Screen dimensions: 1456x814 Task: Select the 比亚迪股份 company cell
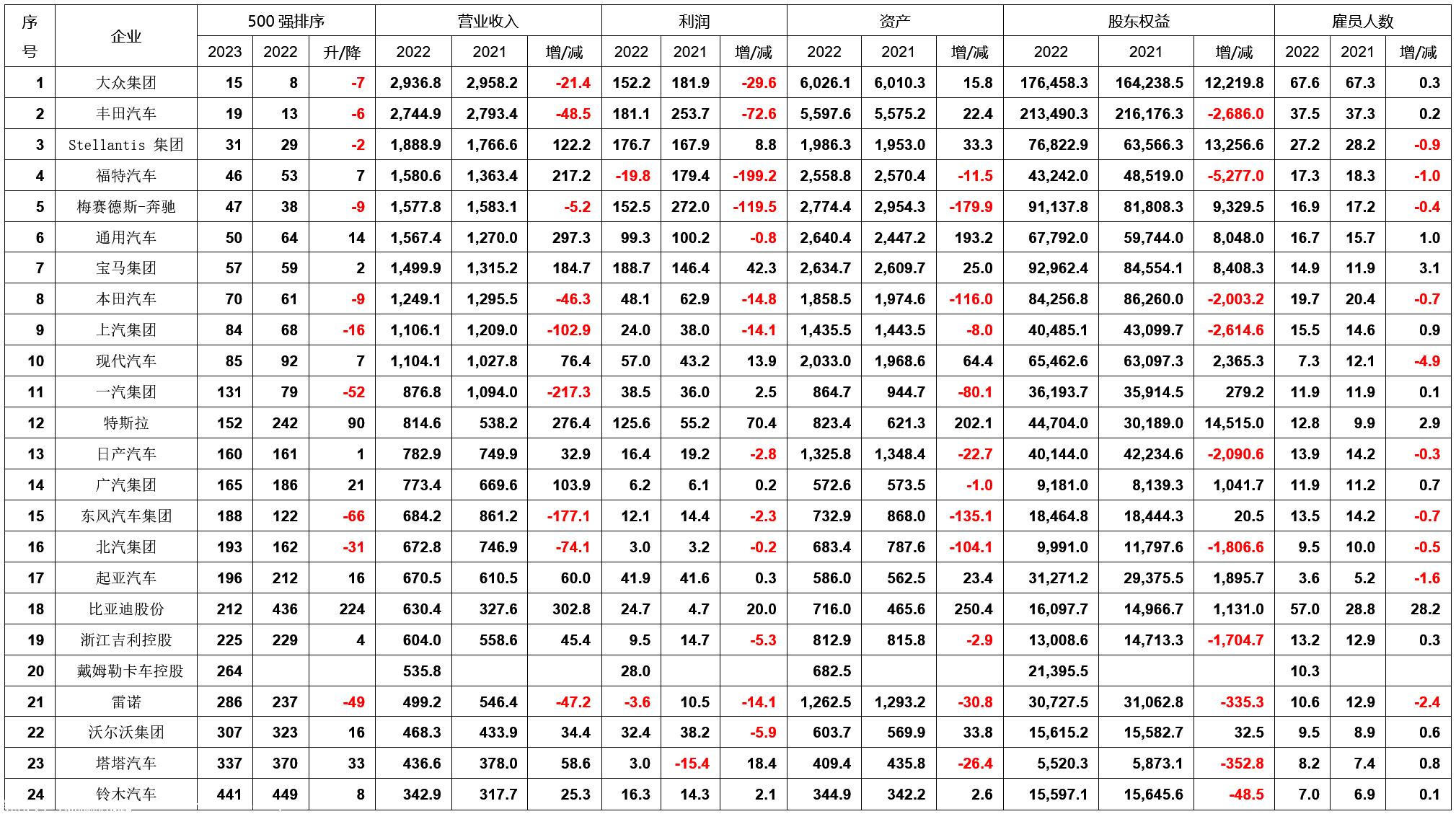(x=125, y=609)
